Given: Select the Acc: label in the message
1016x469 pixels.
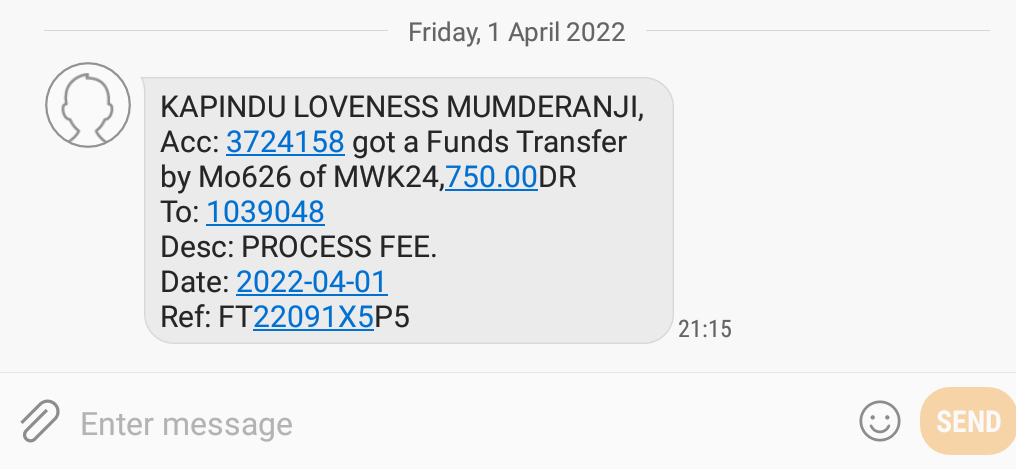Looking at the screenshot, I should point(190,143).
